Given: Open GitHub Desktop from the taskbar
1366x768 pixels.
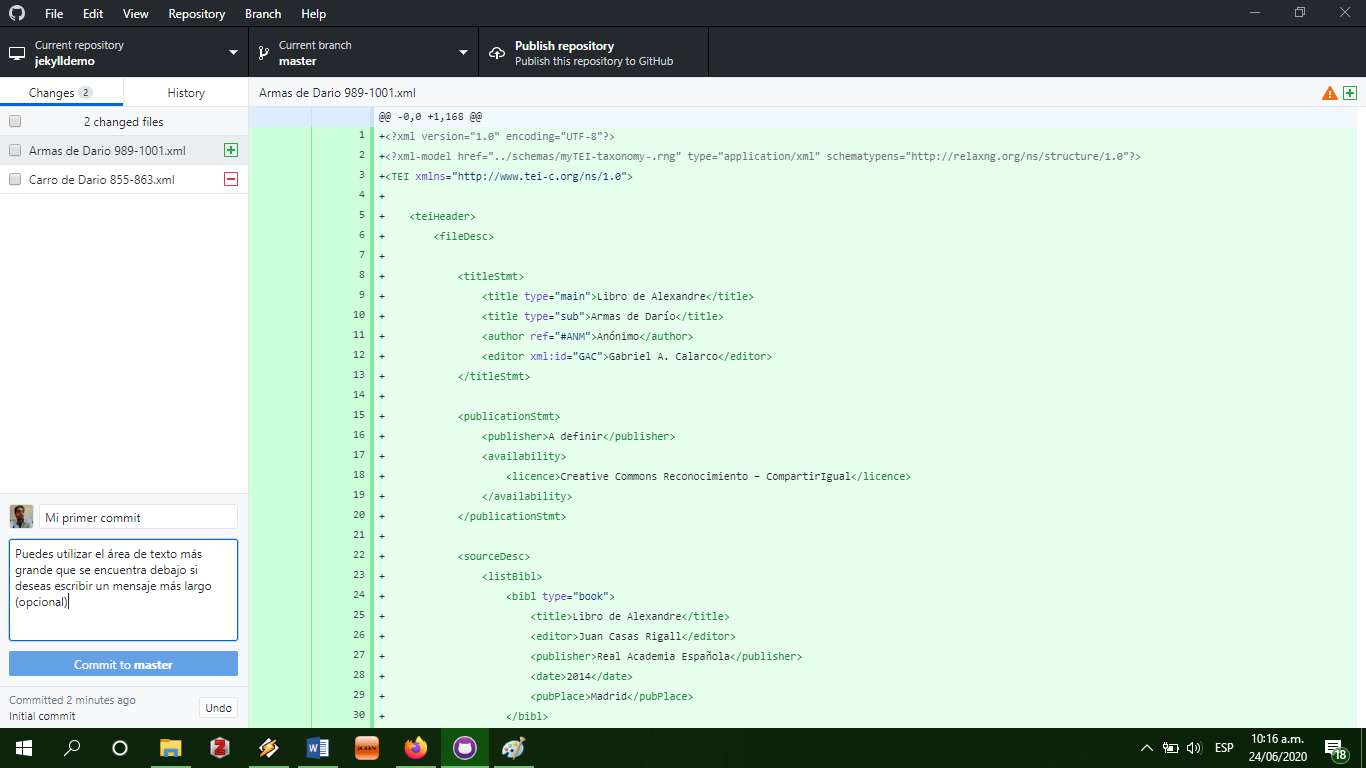Looking at the screenshot, I should [464, 747].
